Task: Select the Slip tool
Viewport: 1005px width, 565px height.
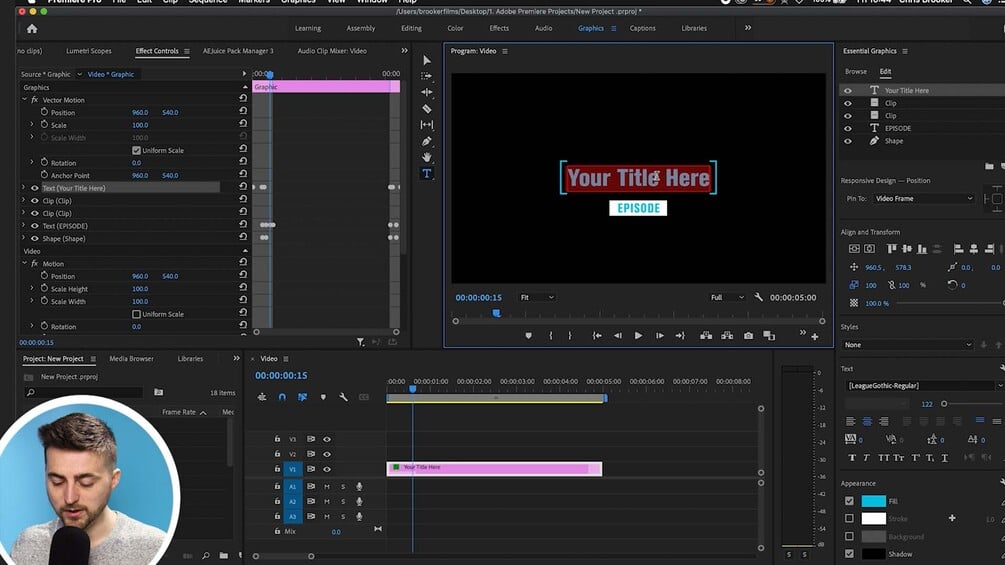Action: click(x=427, y=125)
